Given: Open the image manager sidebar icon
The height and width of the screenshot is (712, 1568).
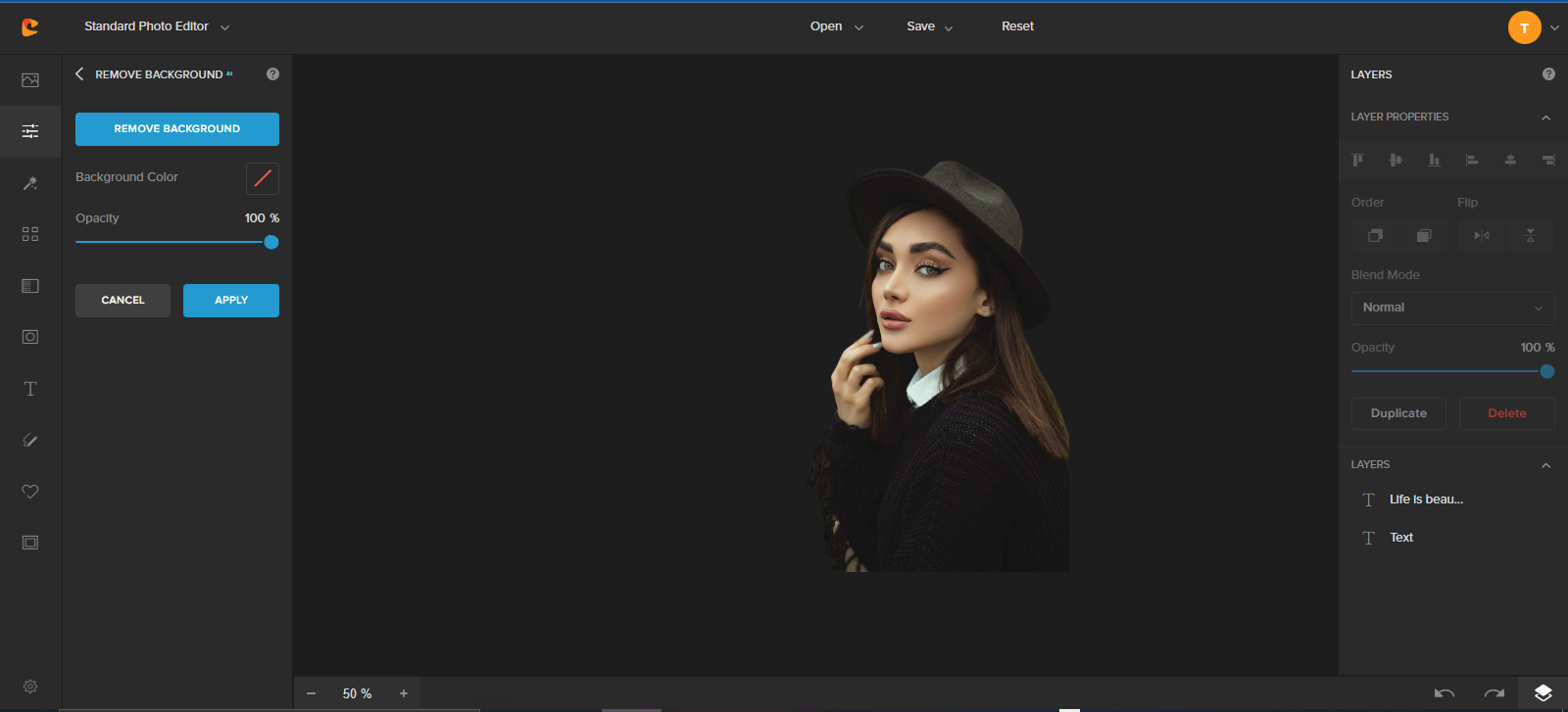Looking at the screenshot, I should [30, 80].
